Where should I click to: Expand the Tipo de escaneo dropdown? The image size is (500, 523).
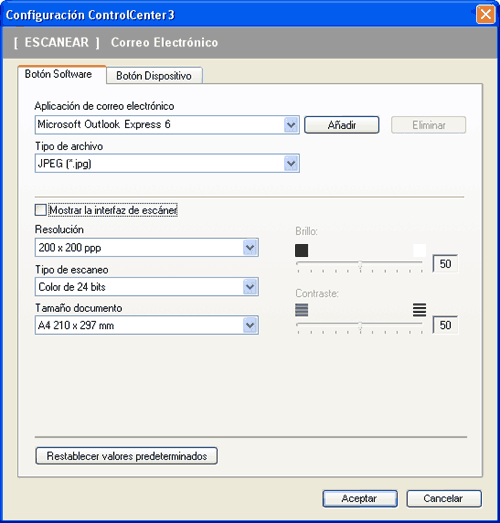point(250,287)
